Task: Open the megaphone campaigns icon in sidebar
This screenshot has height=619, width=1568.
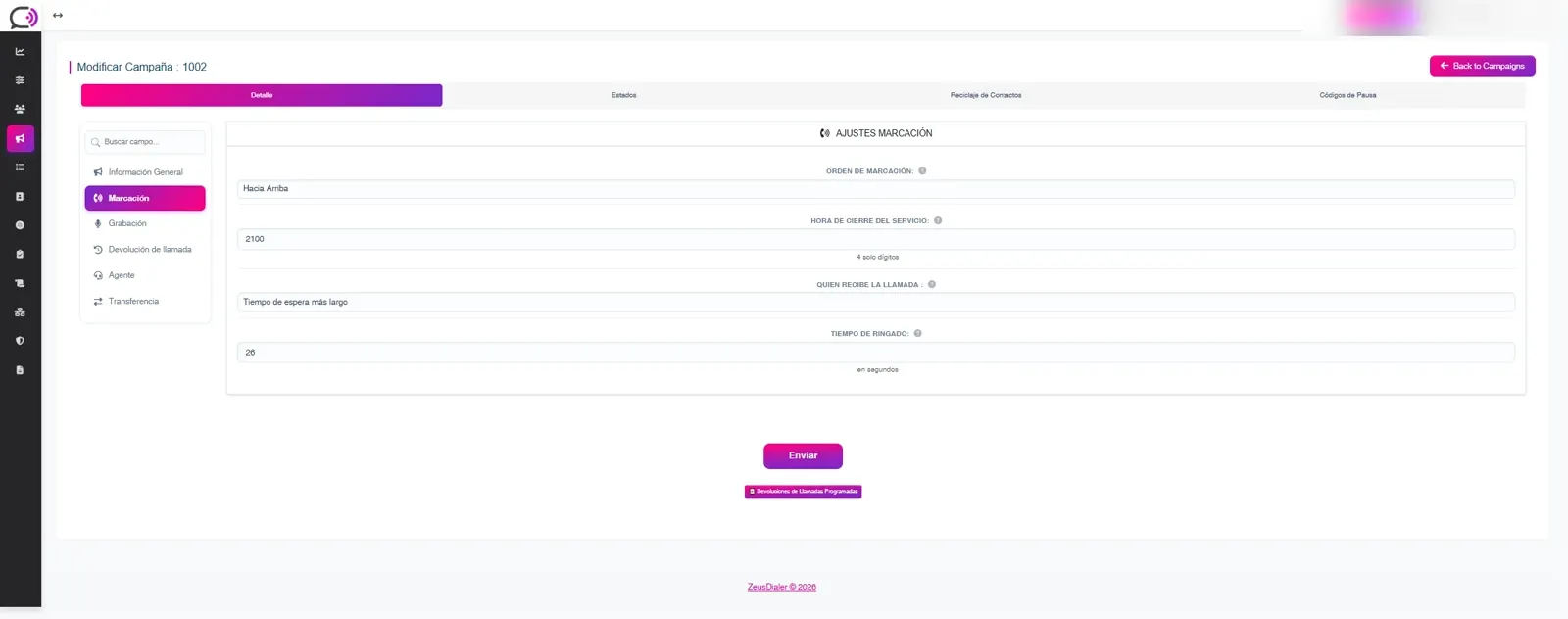Action: coord(20,138)
